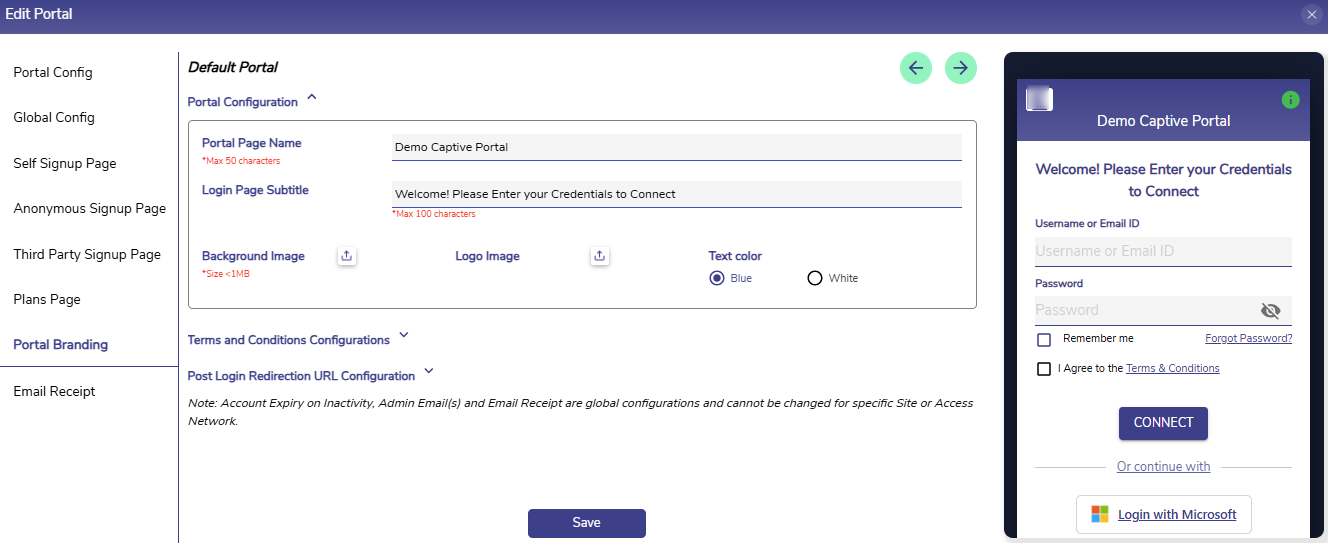
Task: Click the next arrow navigation icon
Action: pyautogui.click(x=960, y=68)
